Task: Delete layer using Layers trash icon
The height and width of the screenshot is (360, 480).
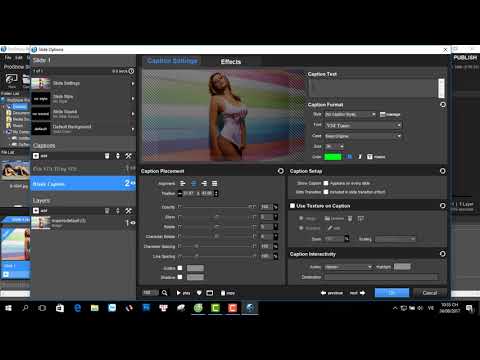Action: 107,211
